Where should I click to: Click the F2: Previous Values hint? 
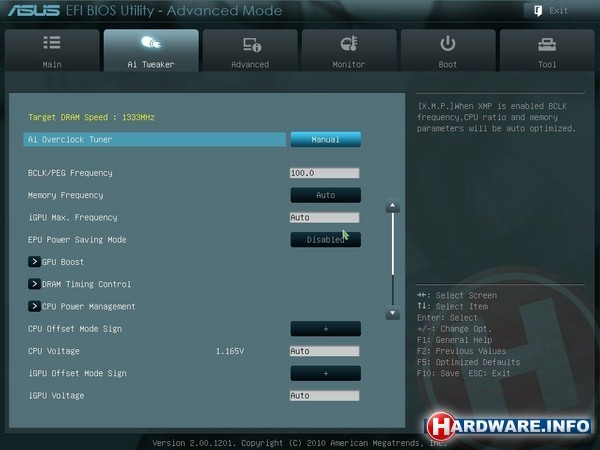(461, 351)
